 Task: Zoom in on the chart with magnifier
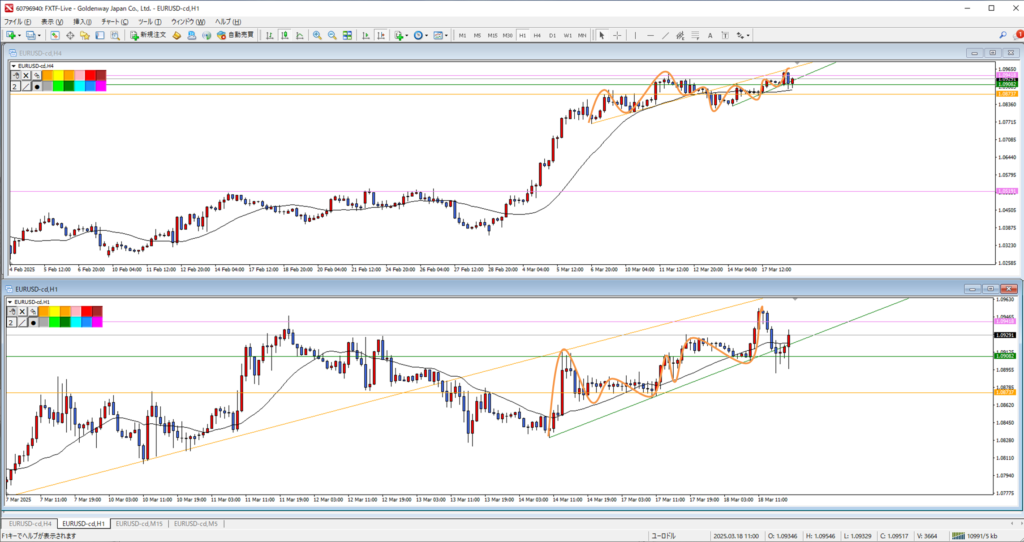(317, 35)
